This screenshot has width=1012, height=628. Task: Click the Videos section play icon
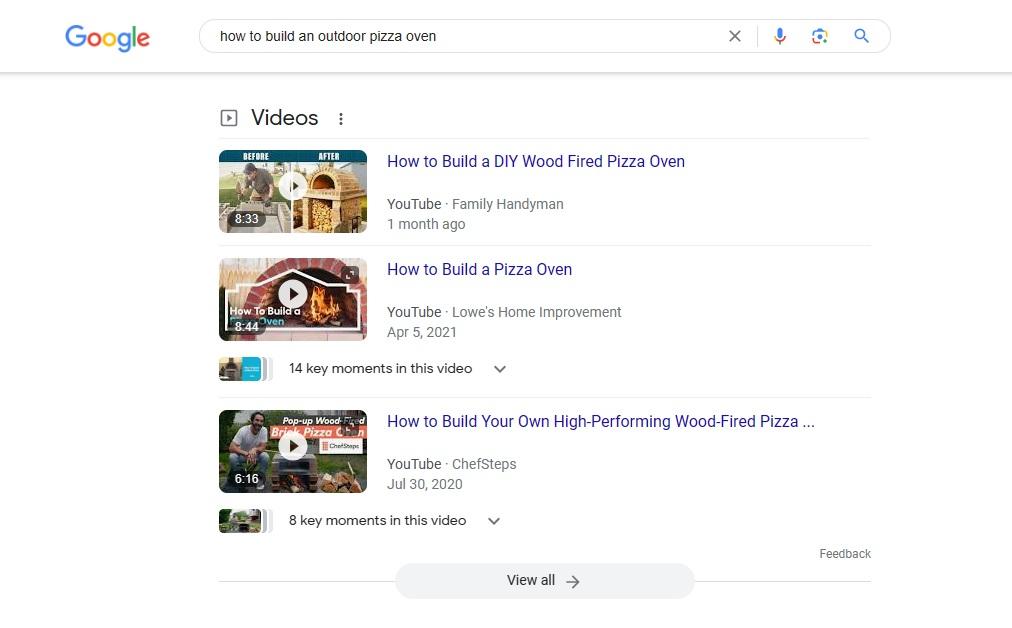tap(229, 118)
